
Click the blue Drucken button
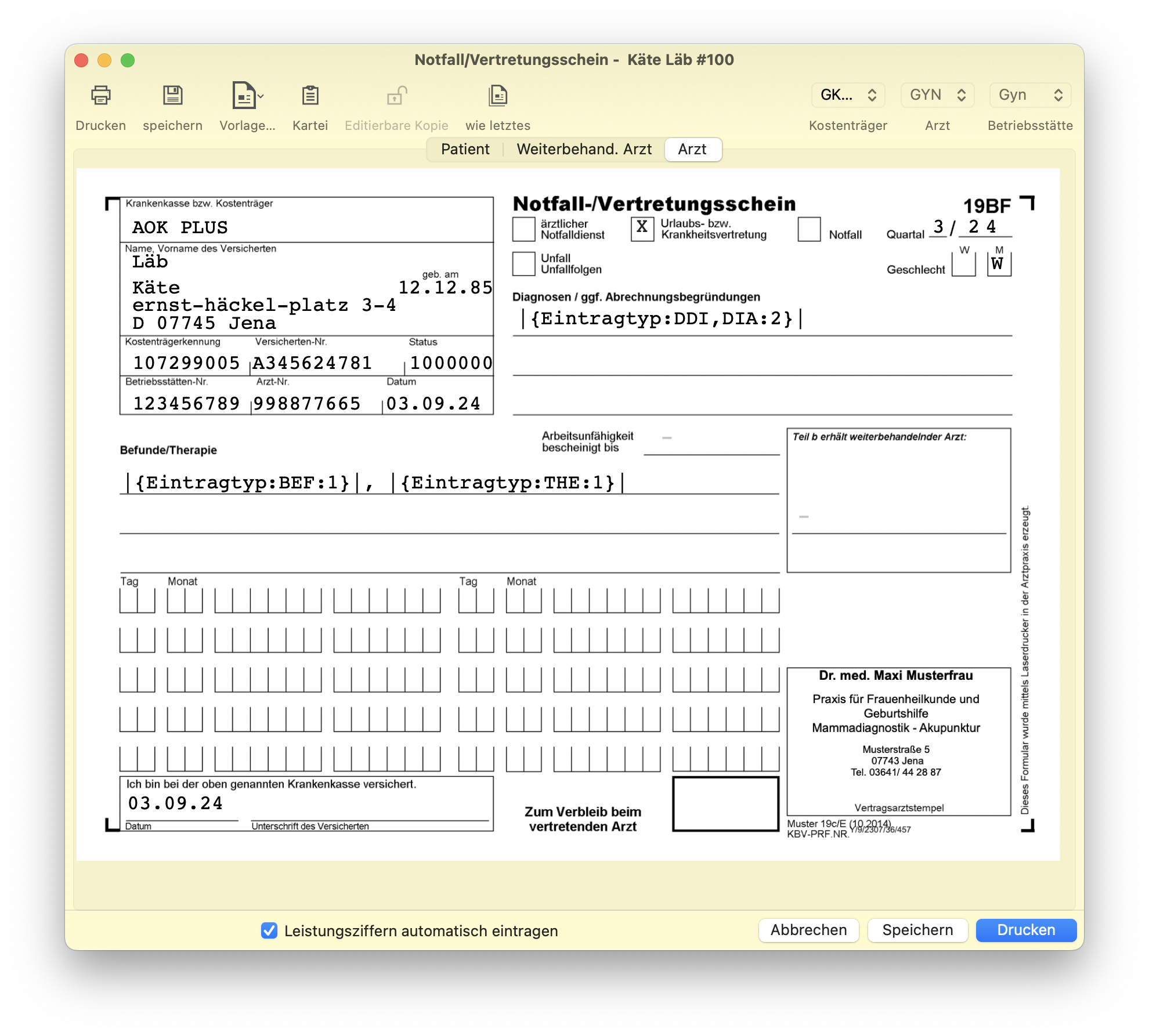tap(1026, 930)
